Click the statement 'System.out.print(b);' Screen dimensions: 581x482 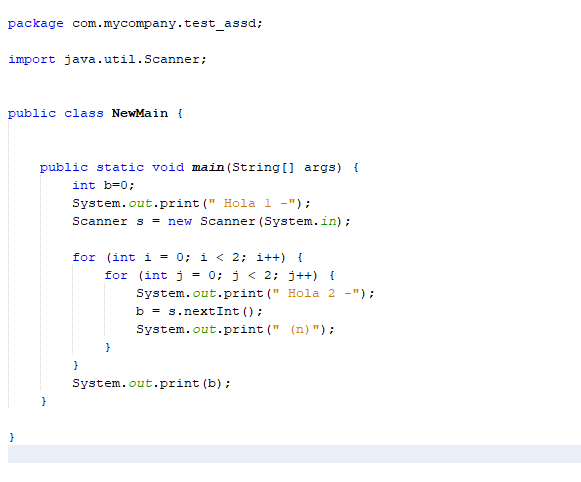coord(151,383)
